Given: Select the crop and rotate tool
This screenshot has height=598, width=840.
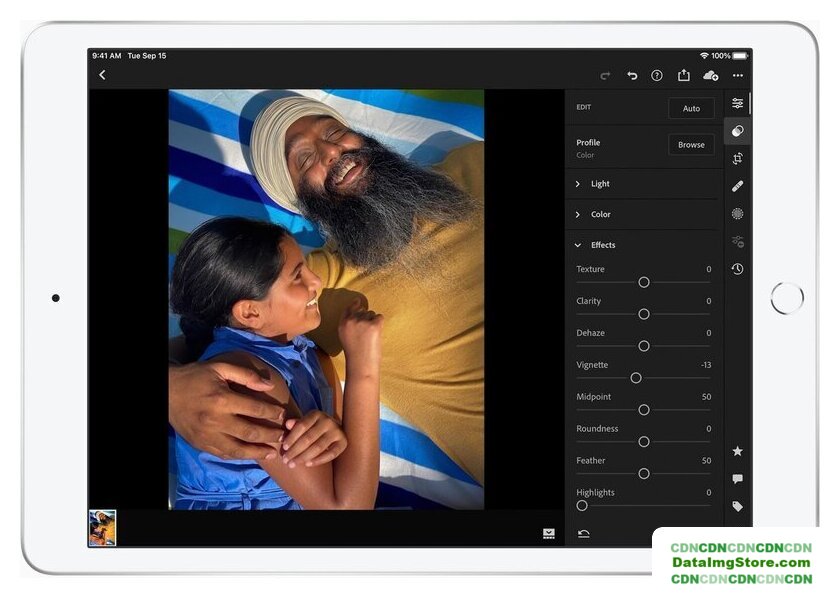Looking at the screenshot, I should tap(738, 159).
